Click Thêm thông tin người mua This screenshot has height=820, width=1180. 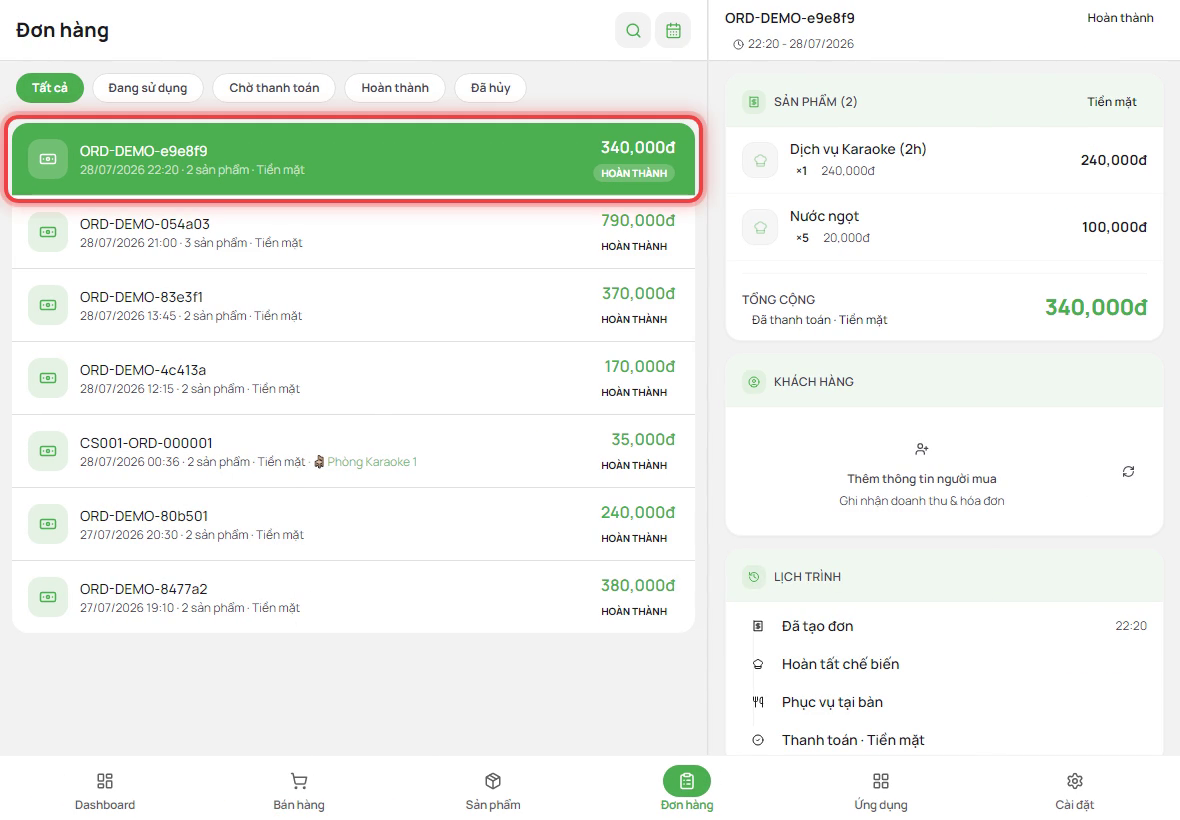pyautogui.click(x=921, y=478)
